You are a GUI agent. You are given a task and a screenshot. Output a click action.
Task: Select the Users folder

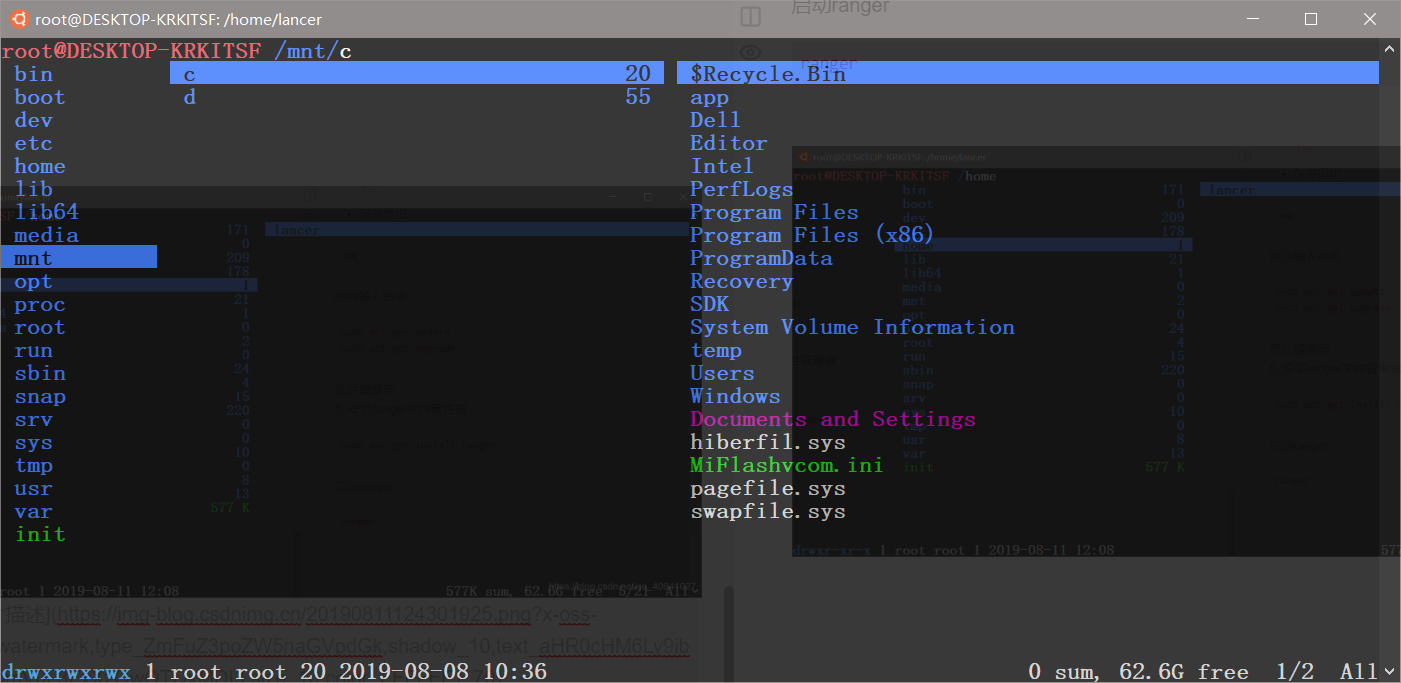click(722, 373)
